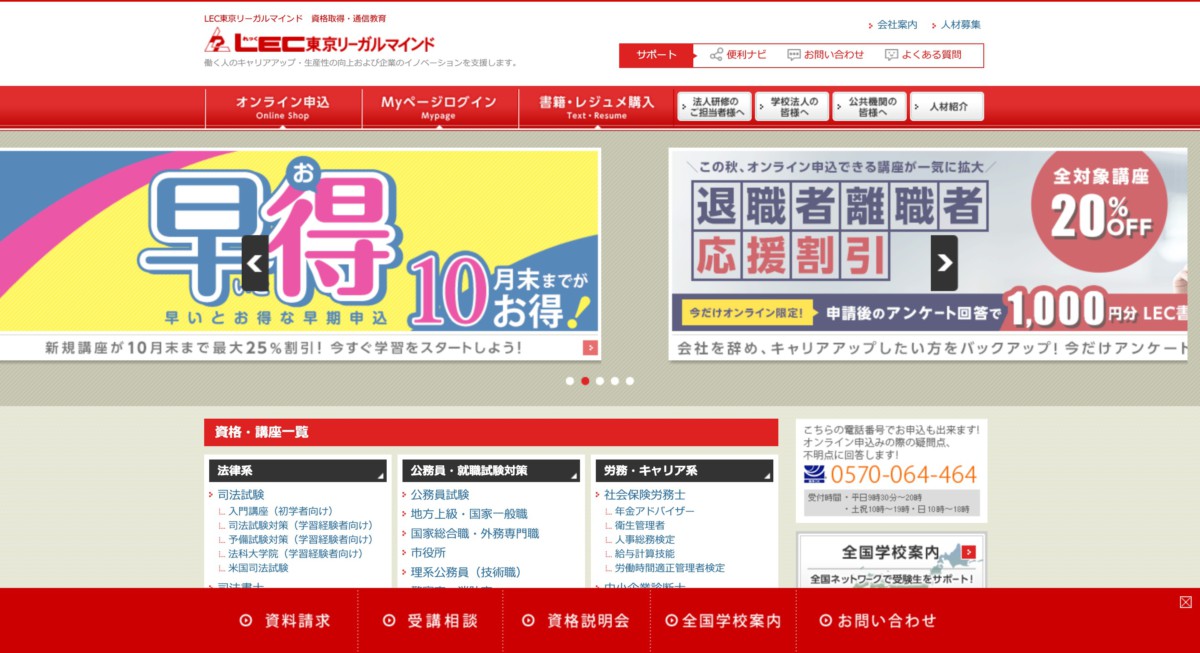Viewport: 1200px width, 653px height.
Task: Click the 公共機関の皆様へ button
Action: [869, 107]
